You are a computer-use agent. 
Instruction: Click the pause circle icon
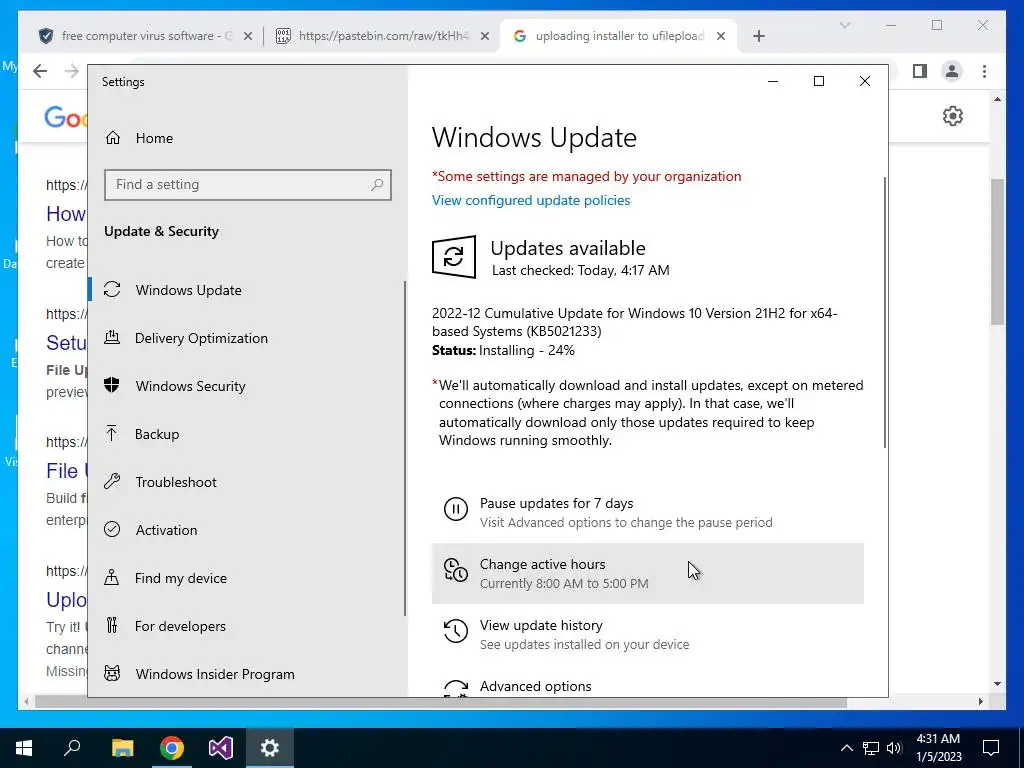tap(455, 509)
